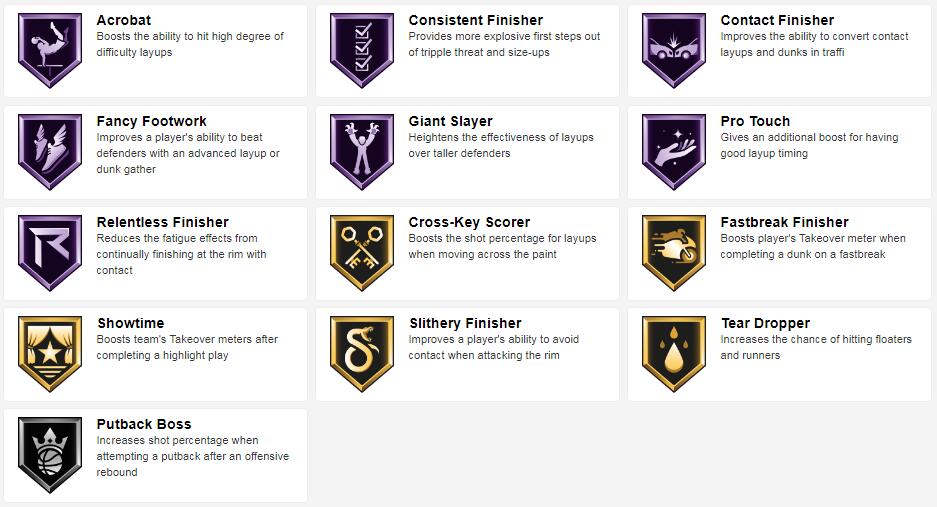The width and height of the screenshot is (937, 507).
Task: Click the Giant Slayer badge icon
Action: coord(362,152)
